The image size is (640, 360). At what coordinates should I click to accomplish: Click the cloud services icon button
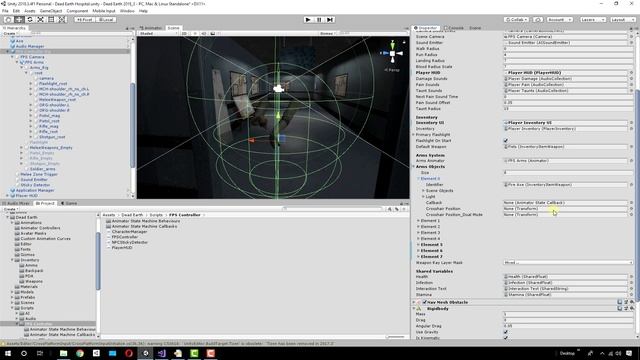[538, 20]
